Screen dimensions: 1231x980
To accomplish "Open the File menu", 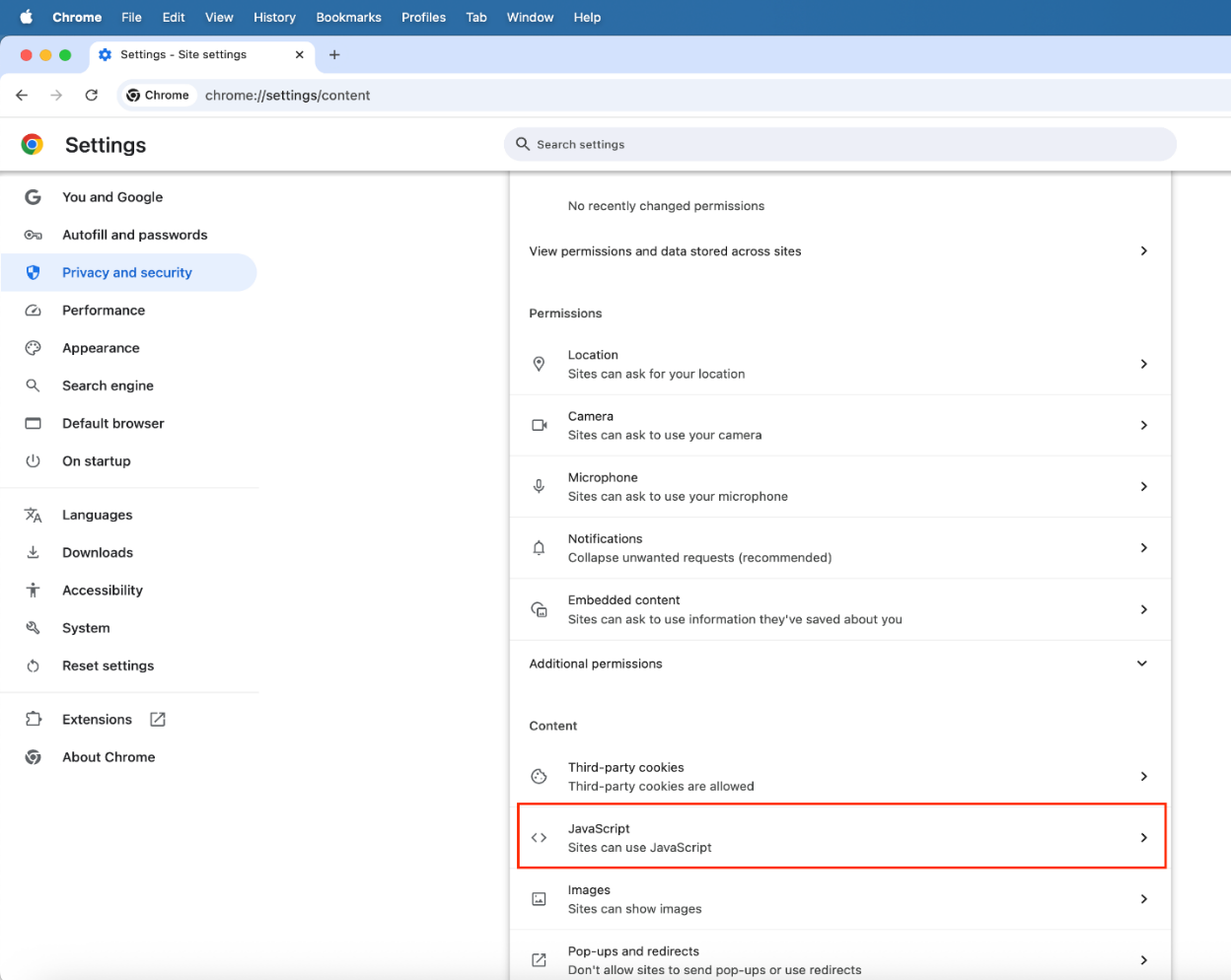I will (131, 17).
